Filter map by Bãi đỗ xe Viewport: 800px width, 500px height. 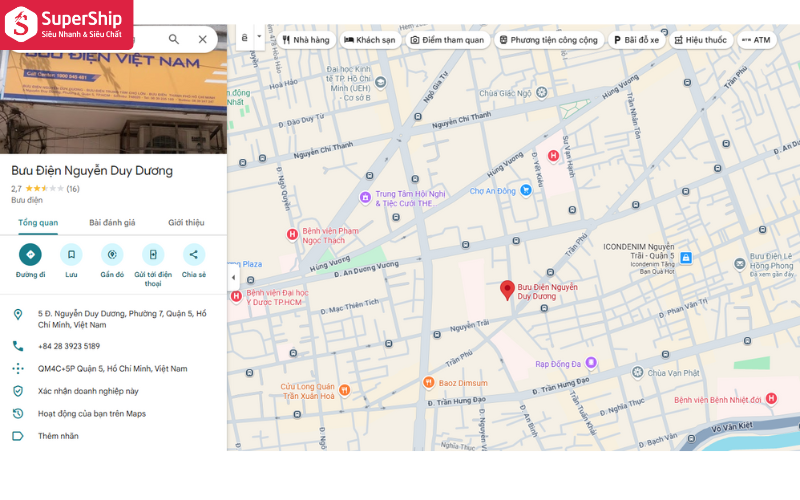coord(636,40)
